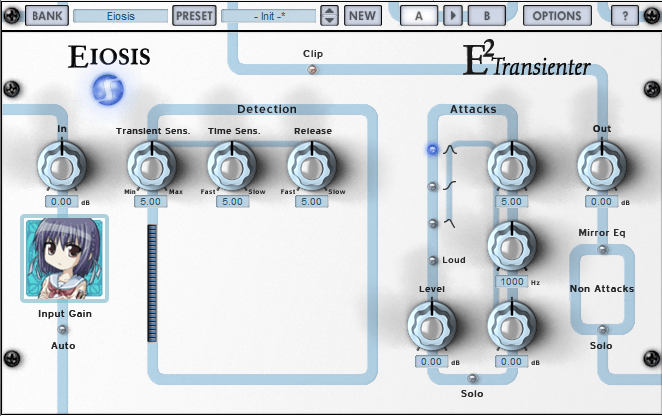Viewport: 662px width, 416px height.
Task: Click the Time Sens. value field
Action: click(232, 202)
